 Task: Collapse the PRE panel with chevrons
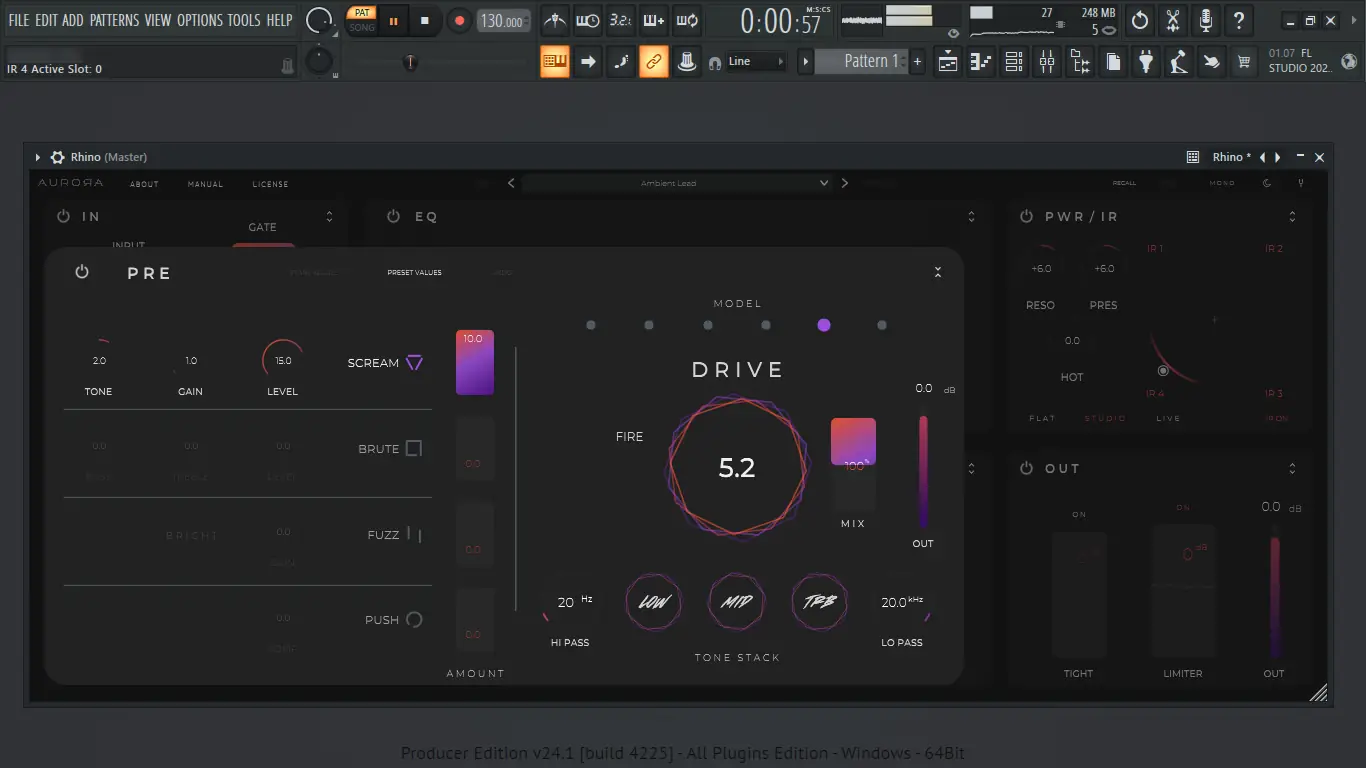pos(938,272)
